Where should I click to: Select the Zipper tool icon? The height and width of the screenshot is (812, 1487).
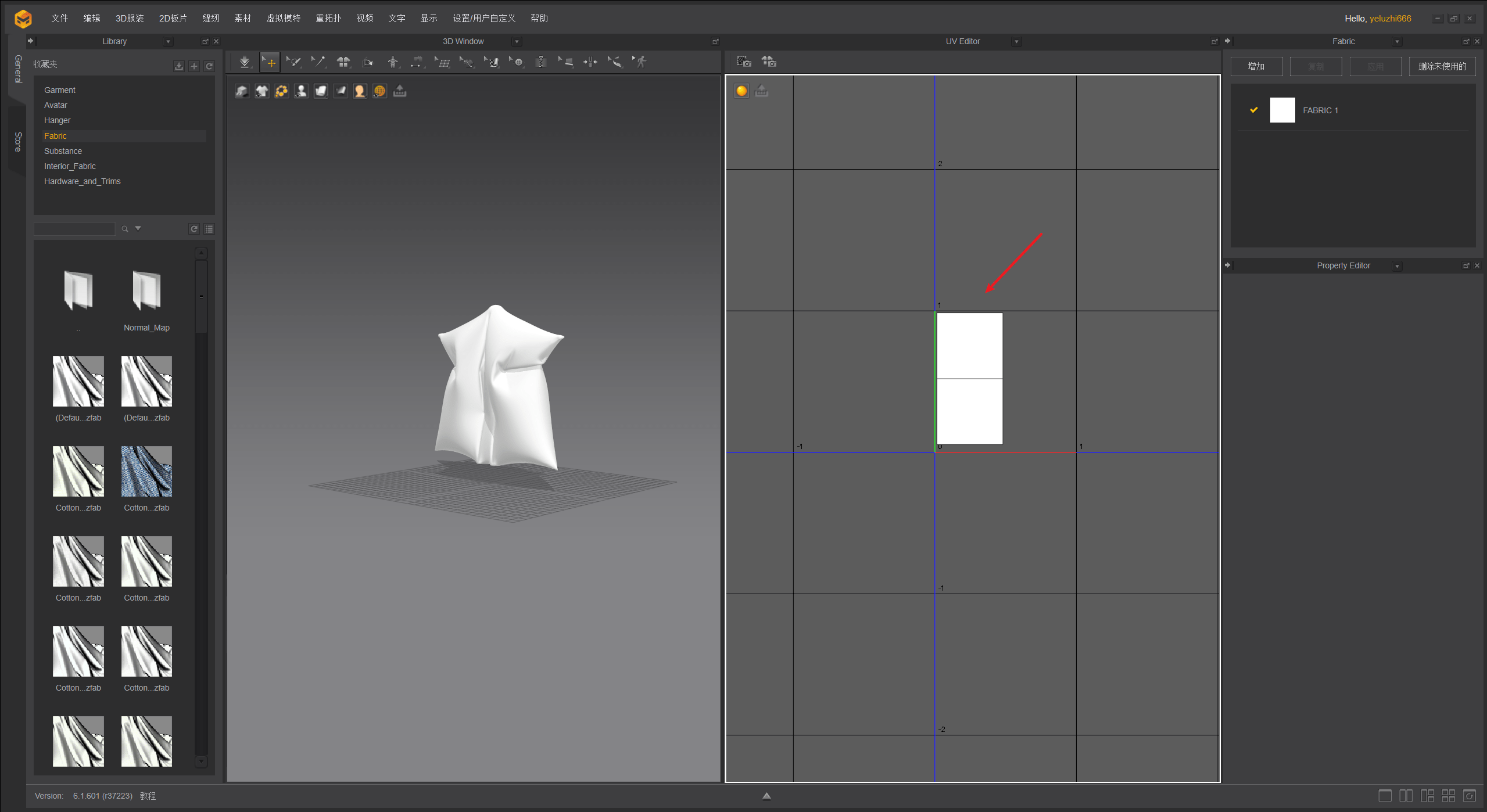(x=541, y=62)
